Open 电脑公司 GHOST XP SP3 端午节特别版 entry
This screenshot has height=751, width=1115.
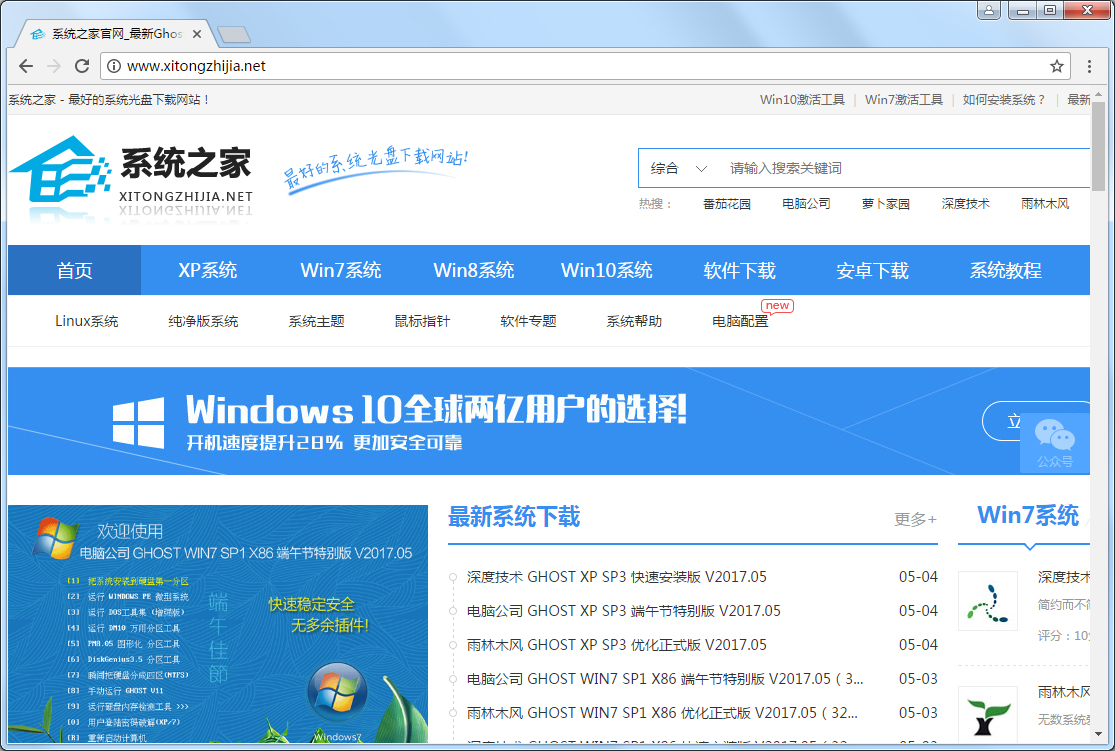(624, 611)
